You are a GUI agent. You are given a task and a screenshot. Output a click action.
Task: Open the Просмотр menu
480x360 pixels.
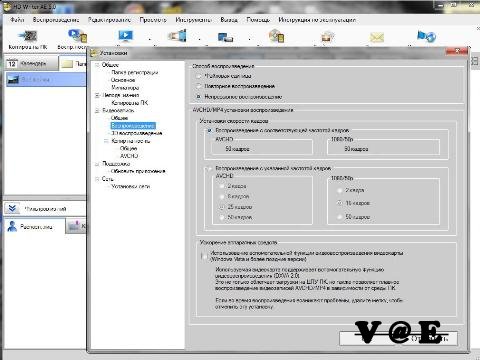tap(153, 20)
